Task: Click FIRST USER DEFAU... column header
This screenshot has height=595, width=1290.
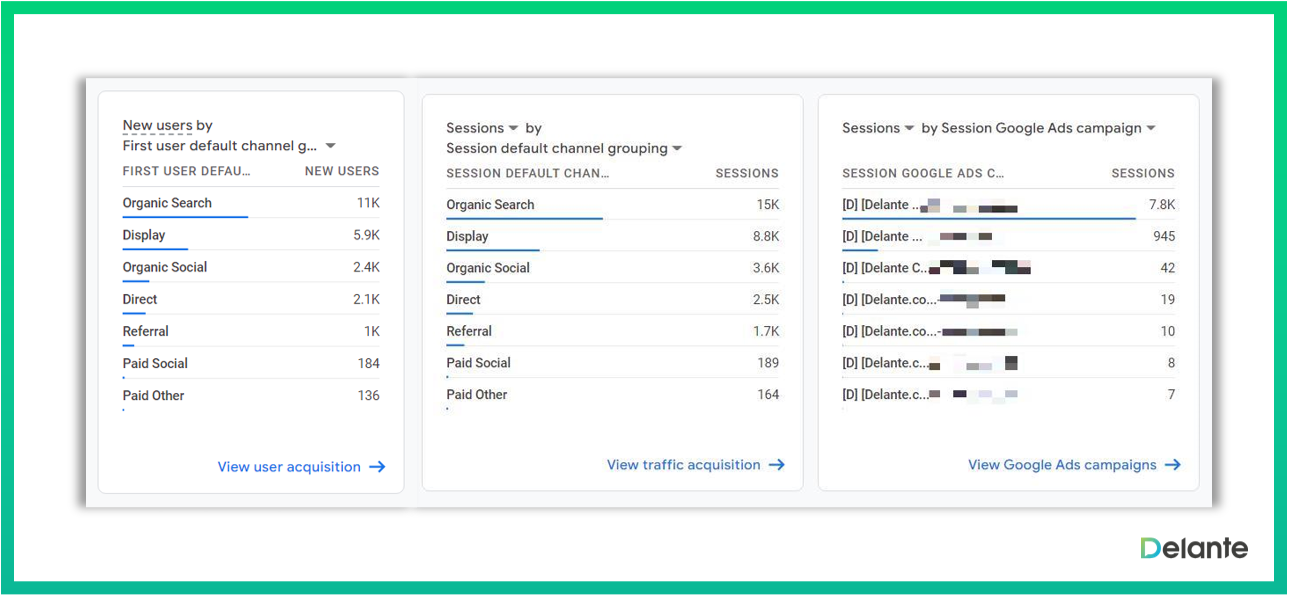Action: 186,171
